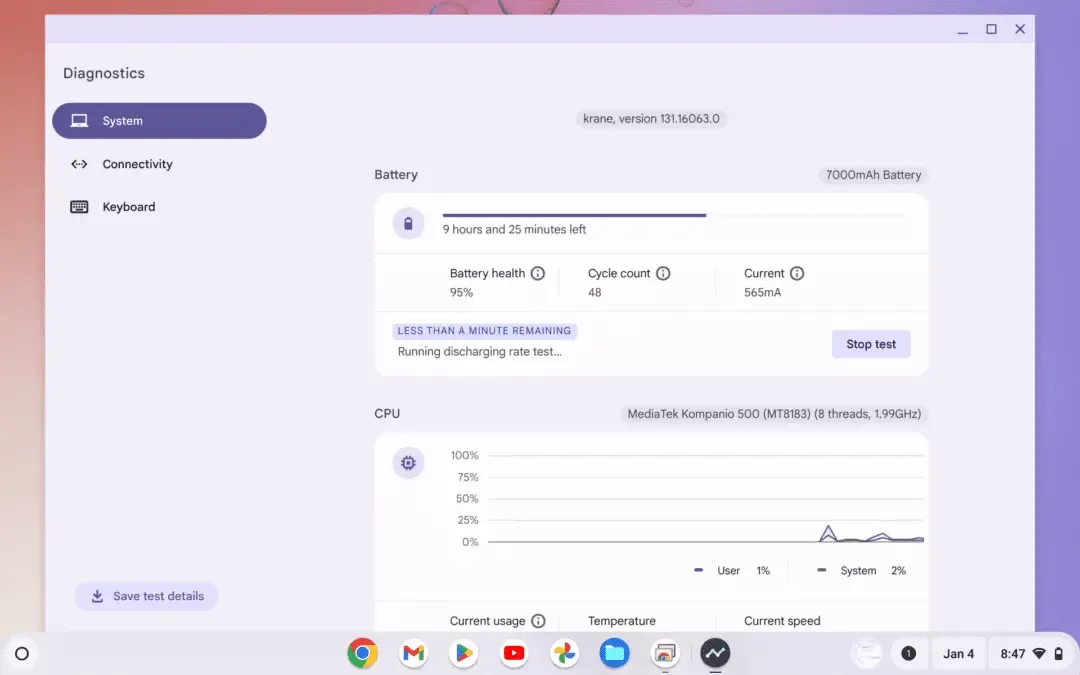This screenshot has width=1080, height=675.
Task: Show info for CPU Current usage
Action: point(538,621)
